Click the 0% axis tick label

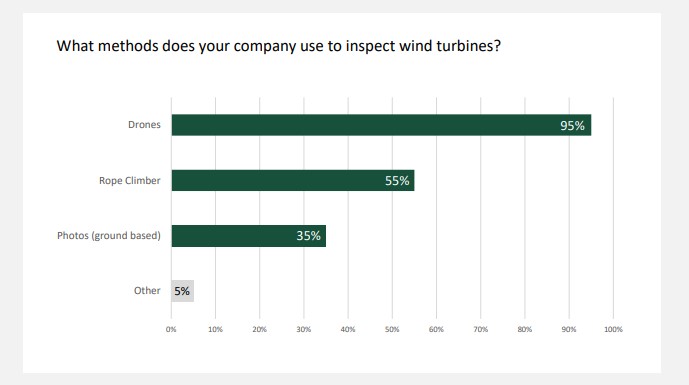pos(171,329)
